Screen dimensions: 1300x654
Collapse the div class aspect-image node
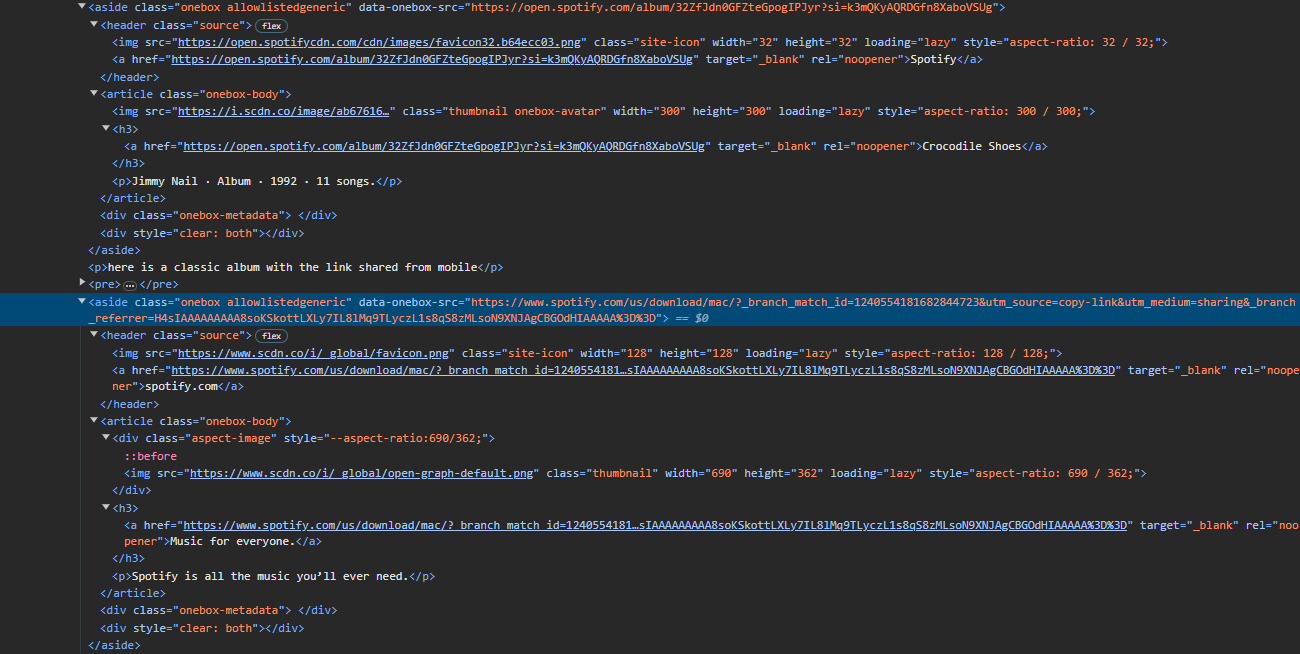[x=106, y=438]
